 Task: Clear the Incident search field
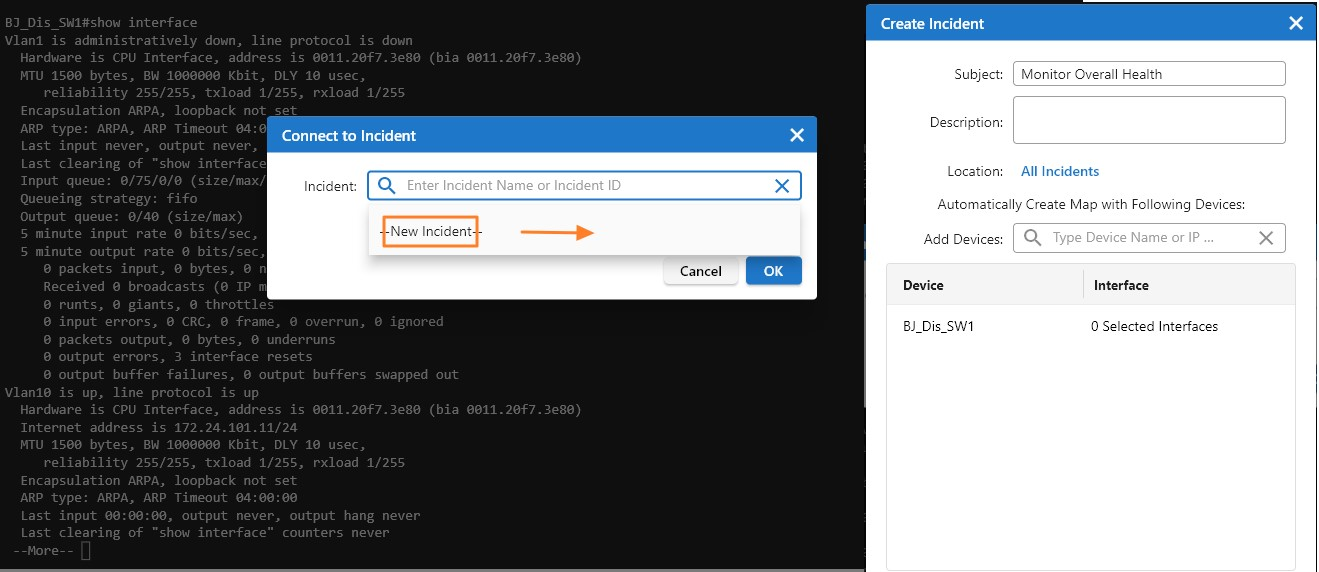783,186
